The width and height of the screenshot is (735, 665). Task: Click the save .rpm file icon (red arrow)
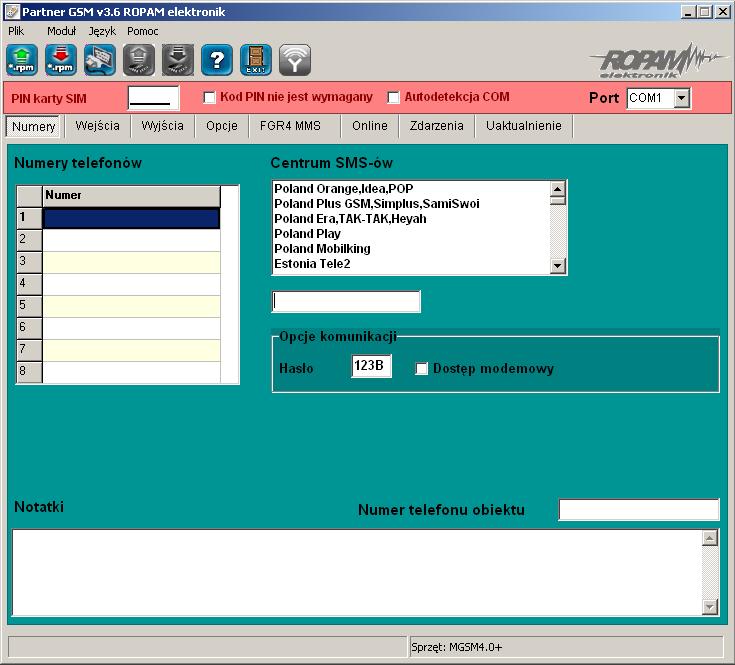(x=61, y=60)
